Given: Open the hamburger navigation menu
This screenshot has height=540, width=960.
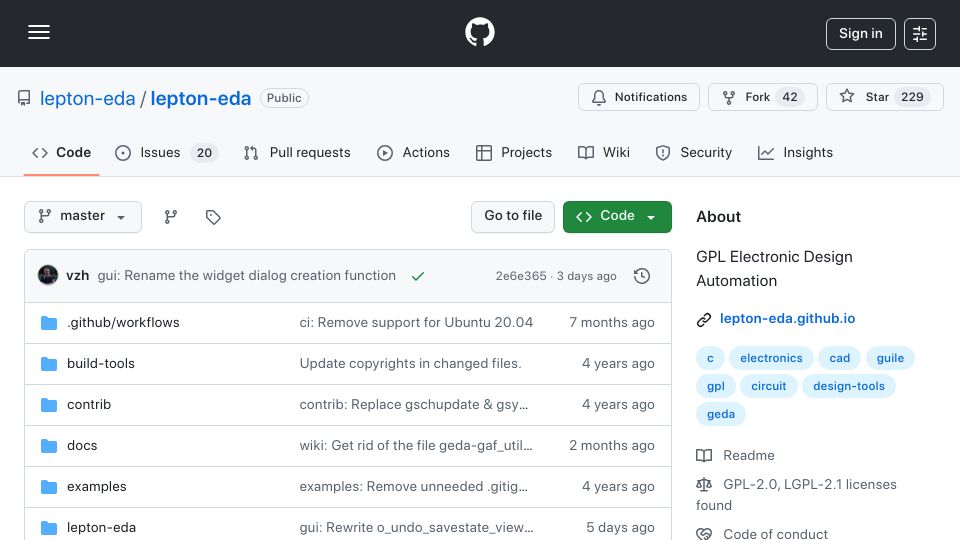Looking at the screenshot, I should 39,32.
